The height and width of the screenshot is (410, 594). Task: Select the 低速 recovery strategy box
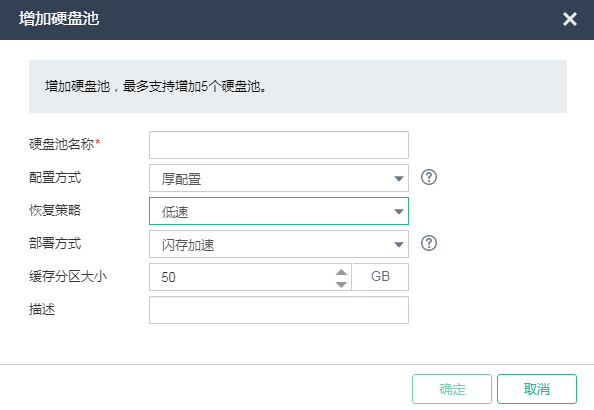pyautogui.click(x=279, y=211)
